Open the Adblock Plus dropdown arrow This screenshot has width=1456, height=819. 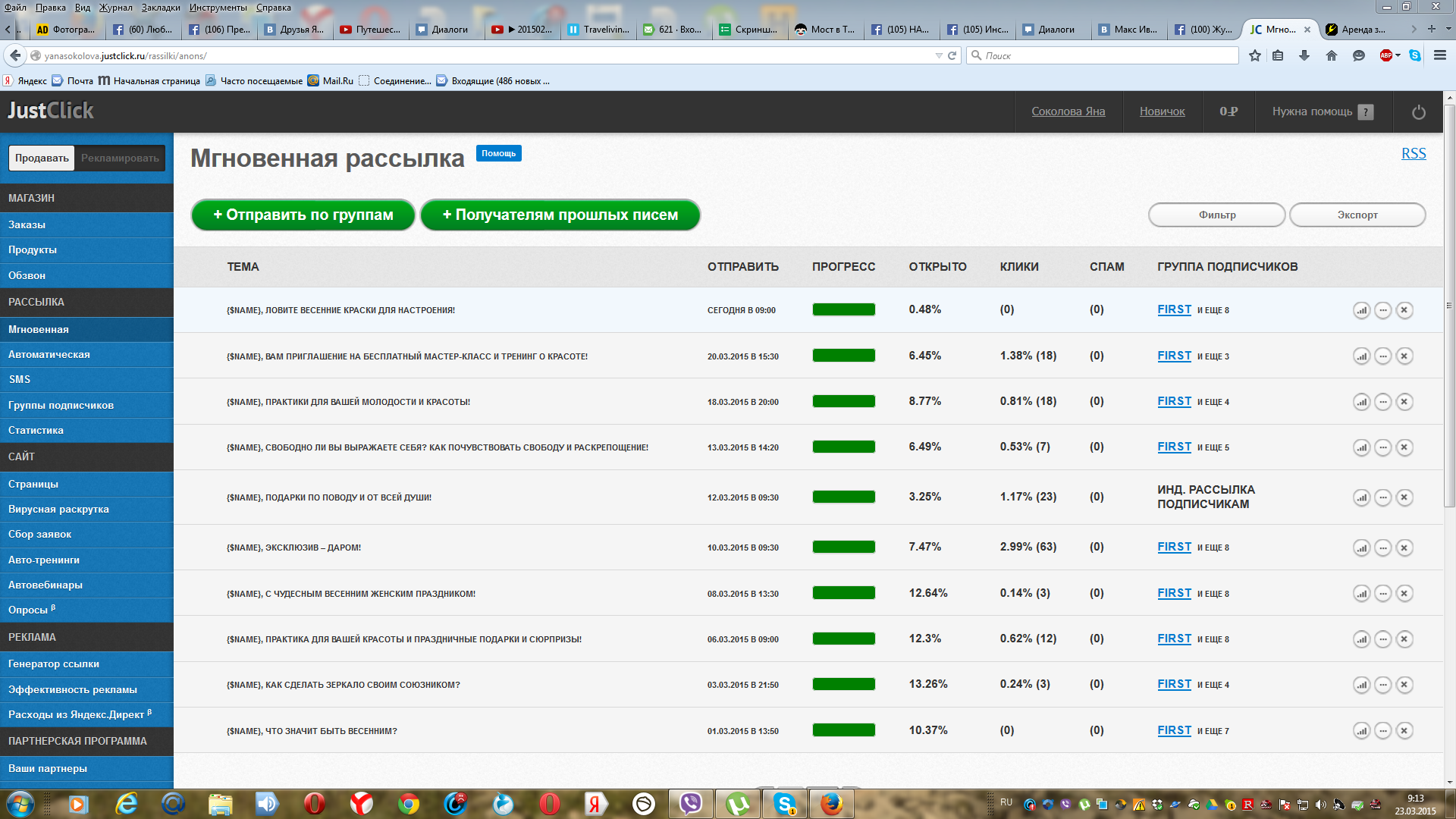pyautogui.click(x=1398, y=55)
